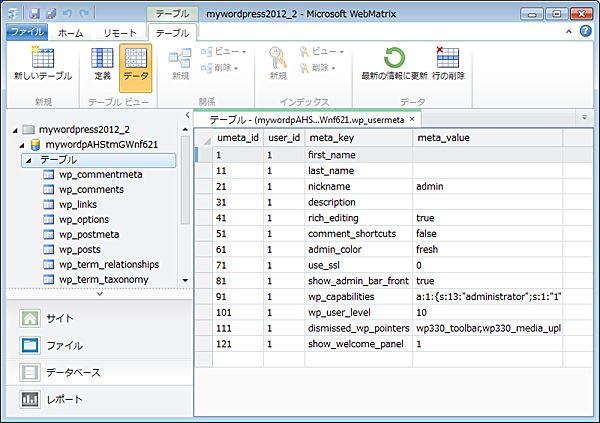Collapse the mywordpress2012_2 tree node

[15, 131]
